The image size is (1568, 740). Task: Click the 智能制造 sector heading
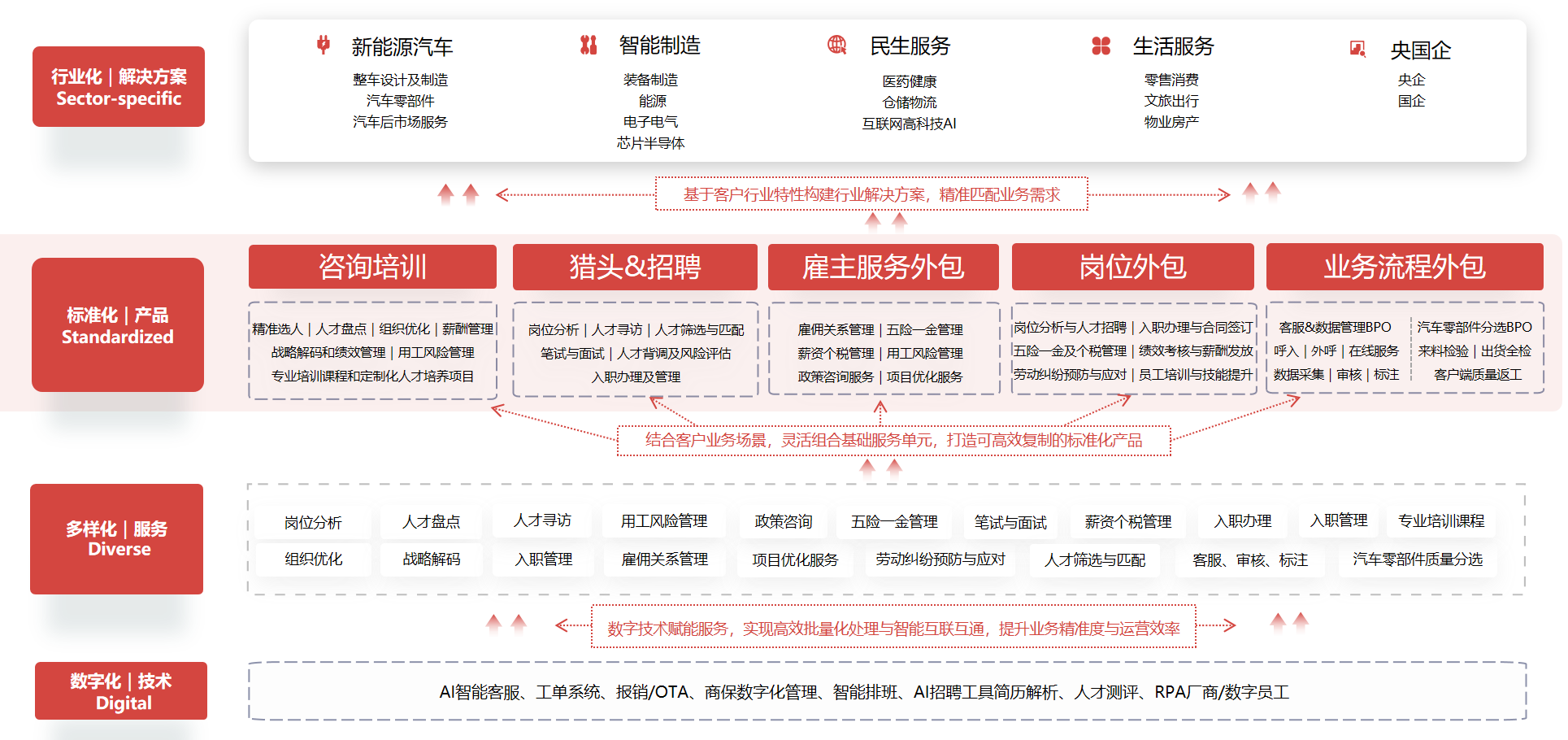[x=660, y=46]
